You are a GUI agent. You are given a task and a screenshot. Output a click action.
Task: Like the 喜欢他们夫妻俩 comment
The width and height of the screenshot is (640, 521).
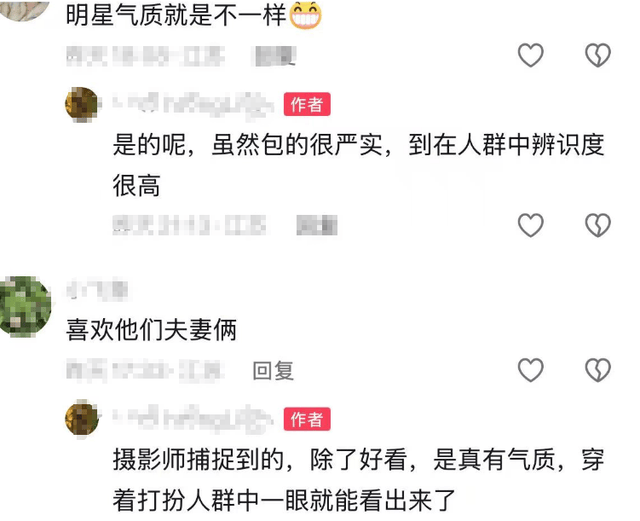(531, 370)
